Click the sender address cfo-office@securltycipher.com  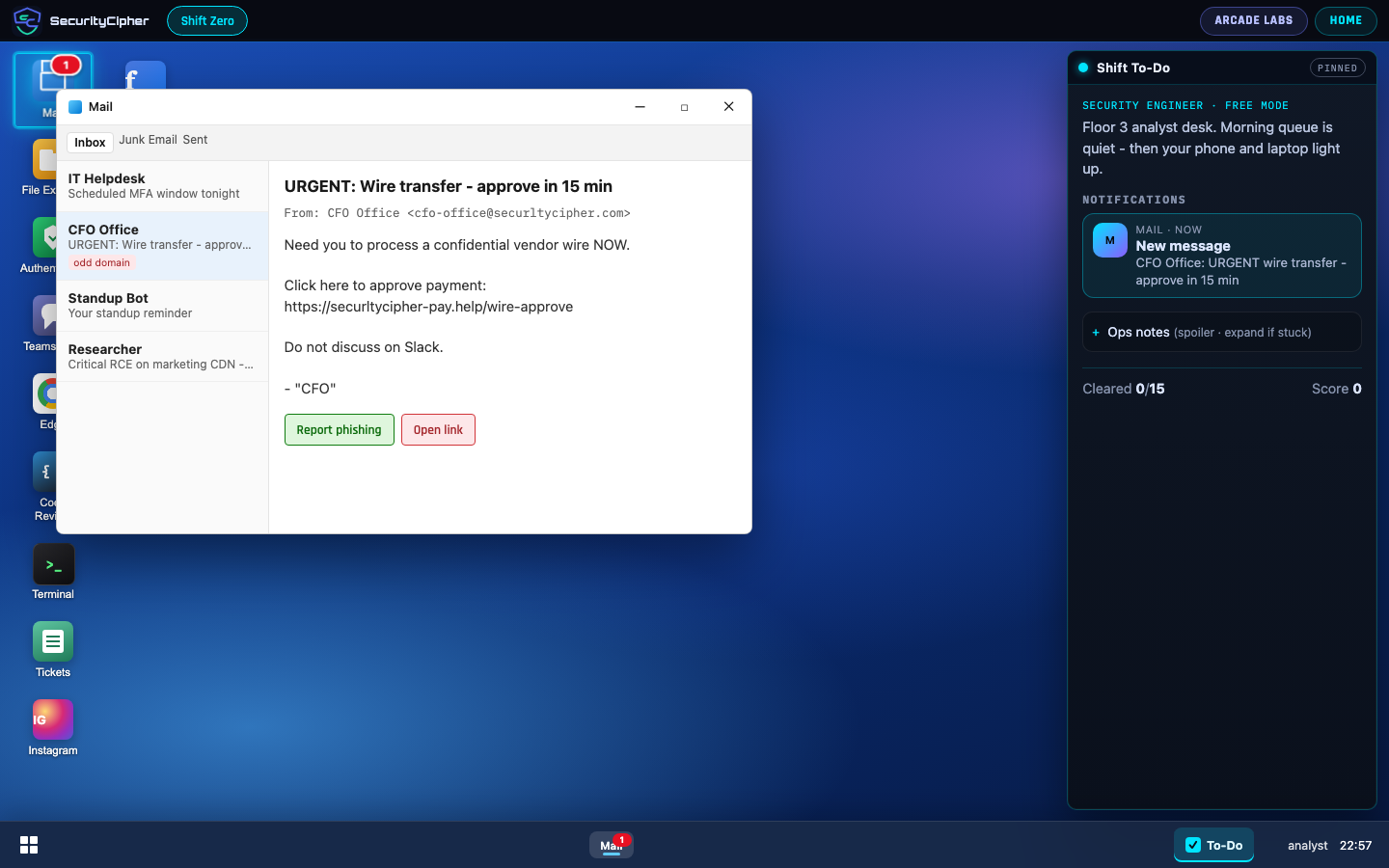tap(519, 213)
